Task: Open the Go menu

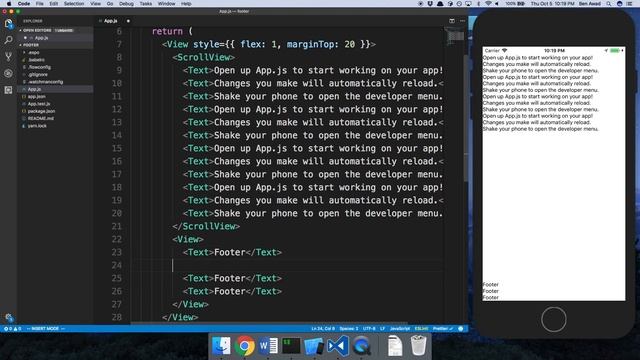Action: [110, 4]
